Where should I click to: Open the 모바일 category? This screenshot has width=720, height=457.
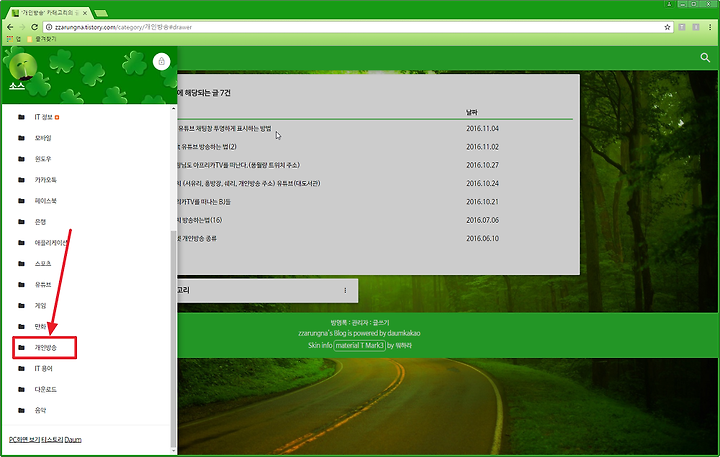point(43,138)
